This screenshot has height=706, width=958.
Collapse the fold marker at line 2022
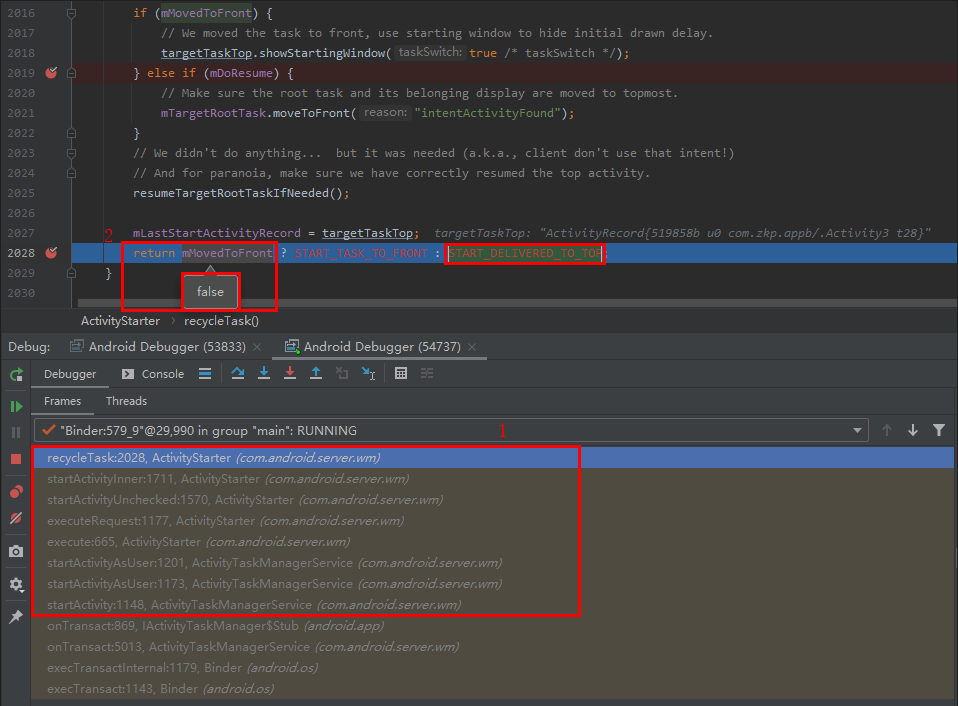coord(71,133)
